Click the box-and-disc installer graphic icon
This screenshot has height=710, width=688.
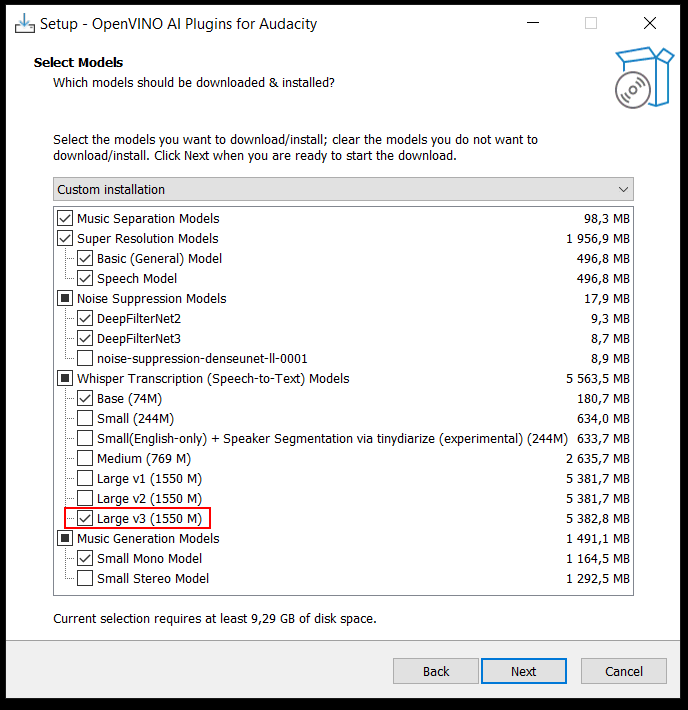[x=644, y=77]
